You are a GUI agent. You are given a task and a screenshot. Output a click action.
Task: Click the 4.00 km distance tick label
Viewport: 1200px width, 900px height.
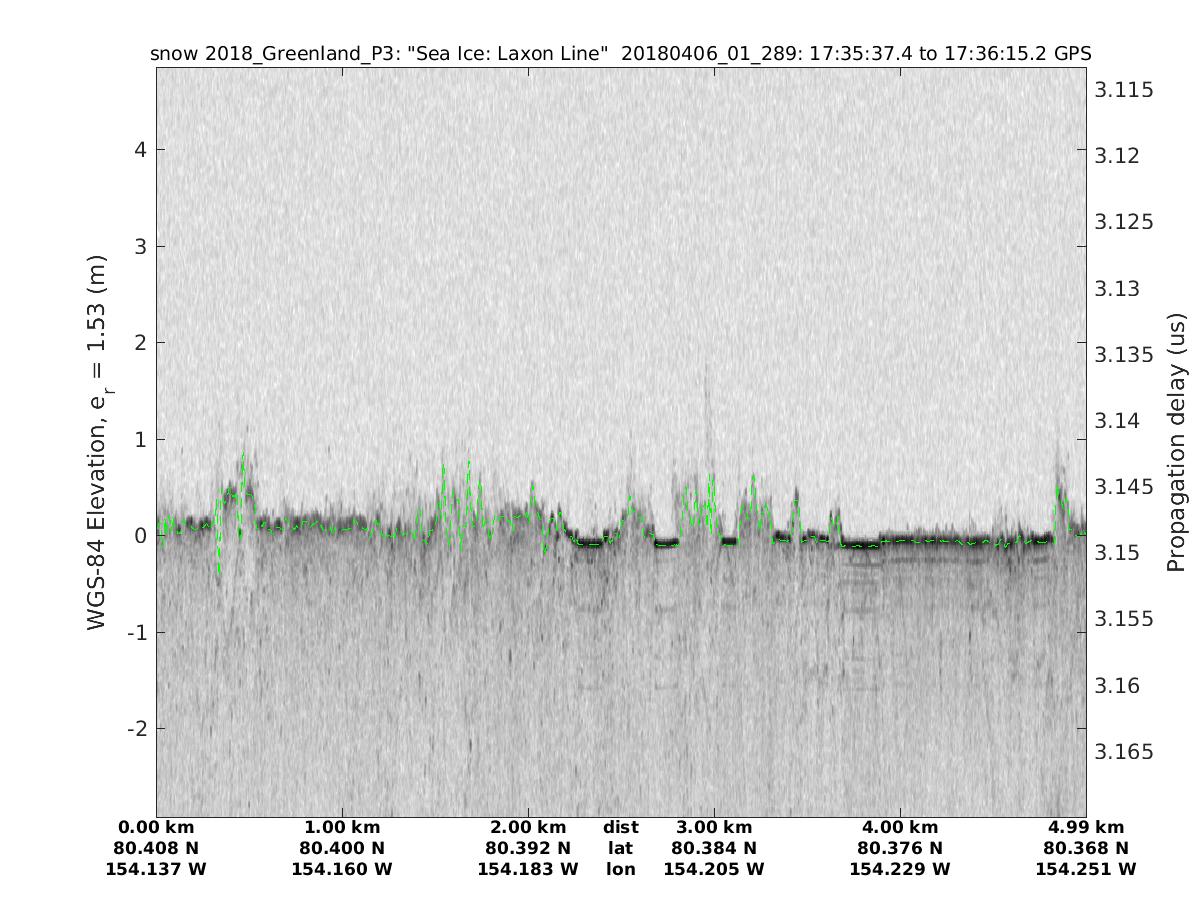click(900, 827)
